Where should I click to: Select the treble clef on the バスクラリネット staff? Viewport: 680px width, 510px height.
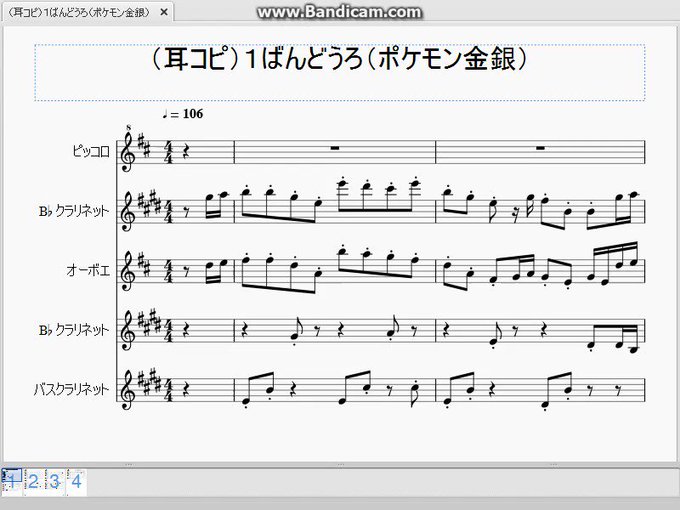click(128, 389)
